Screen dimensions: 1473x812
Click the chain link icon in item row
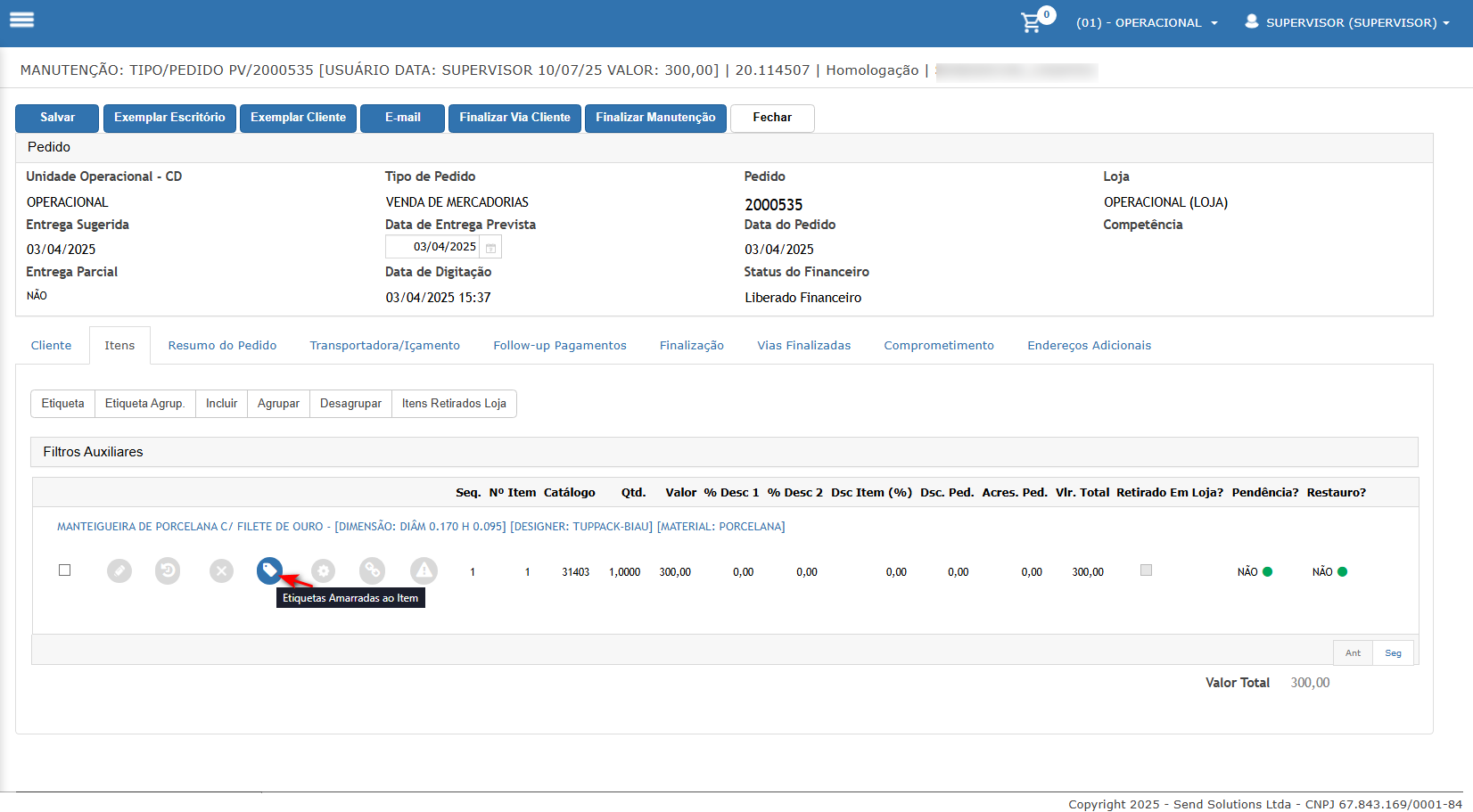[x=372, y=570]
